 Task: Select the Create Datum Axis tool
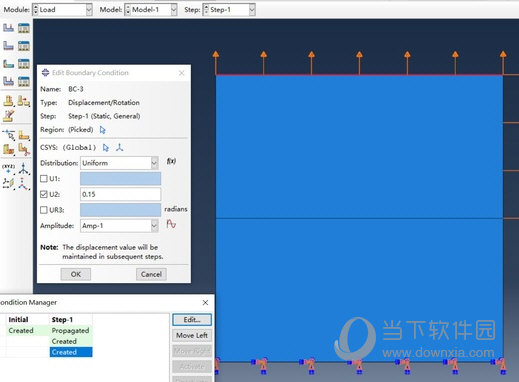click(x=24, y=168)
